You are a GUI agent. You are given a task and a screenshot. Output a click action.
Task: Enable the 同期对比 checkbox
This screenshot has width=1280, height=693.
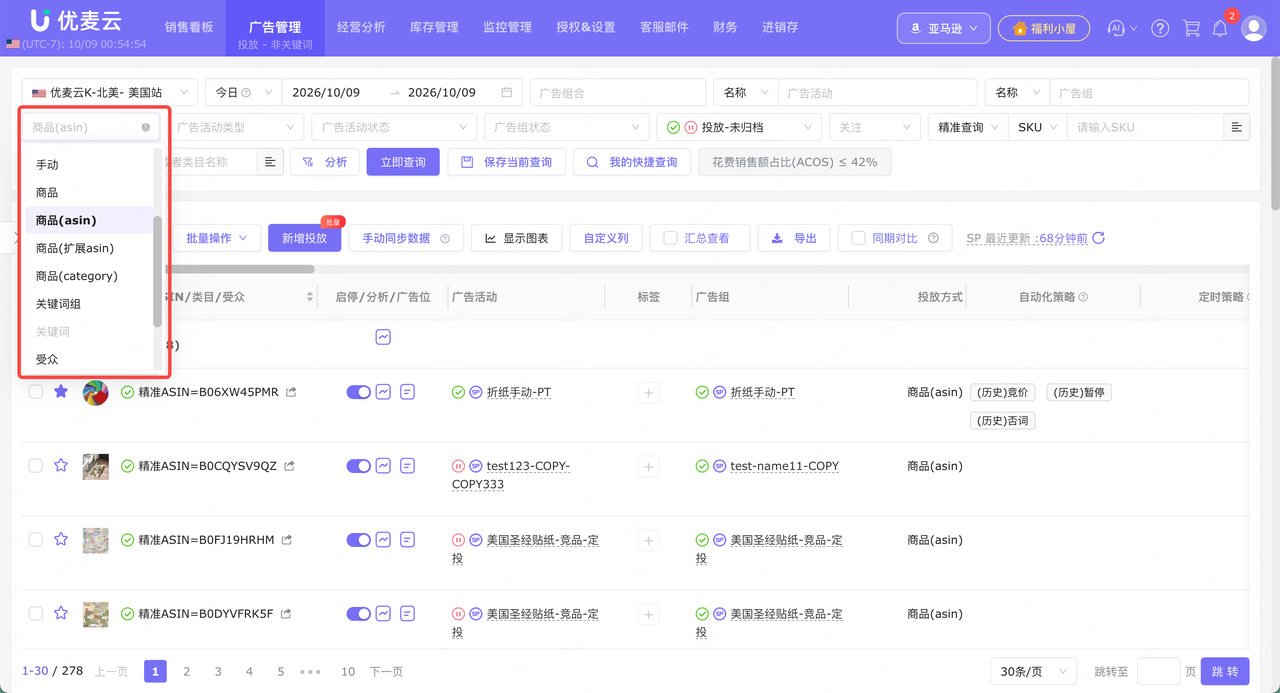(x=858, y=238)
